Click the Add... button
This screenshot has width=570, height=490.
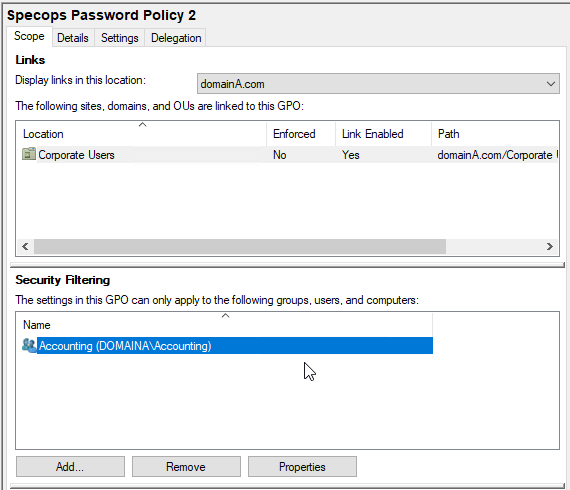click(70, 467)
